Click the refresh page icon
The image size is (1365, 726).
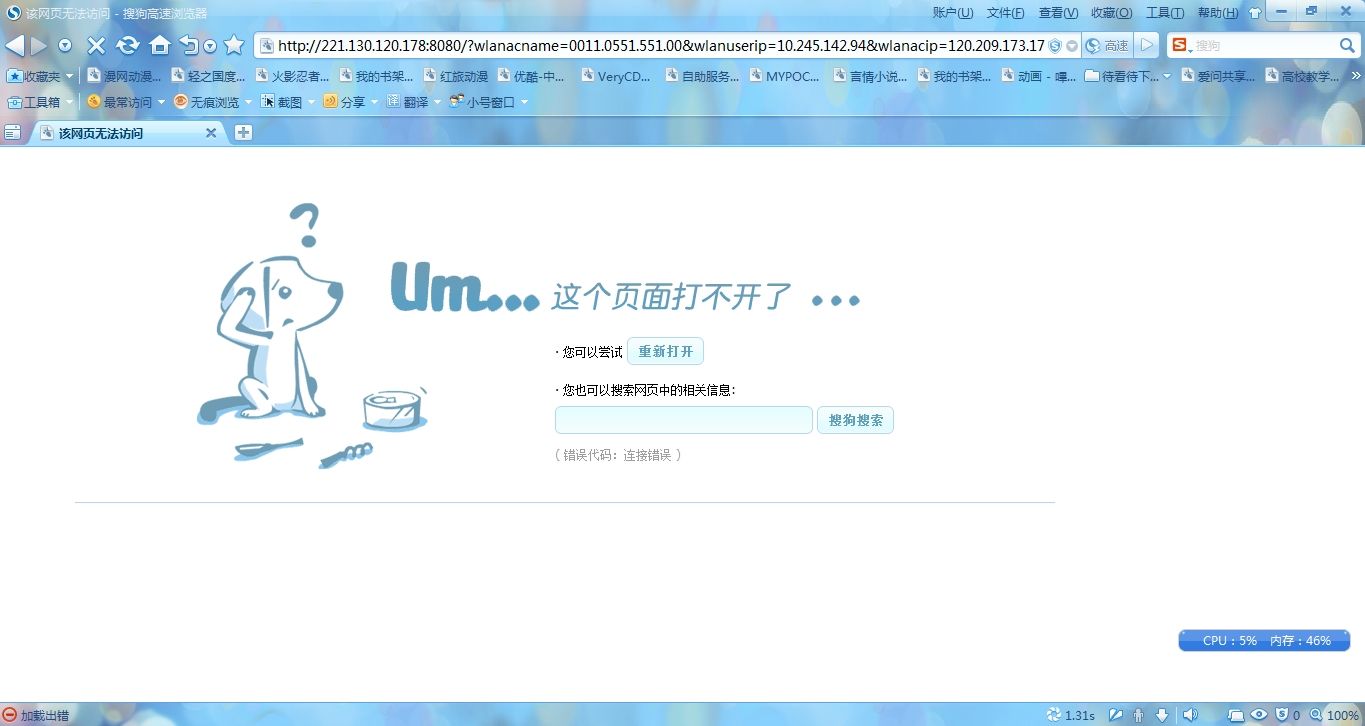pyautogui.click(x=127, y=45)
